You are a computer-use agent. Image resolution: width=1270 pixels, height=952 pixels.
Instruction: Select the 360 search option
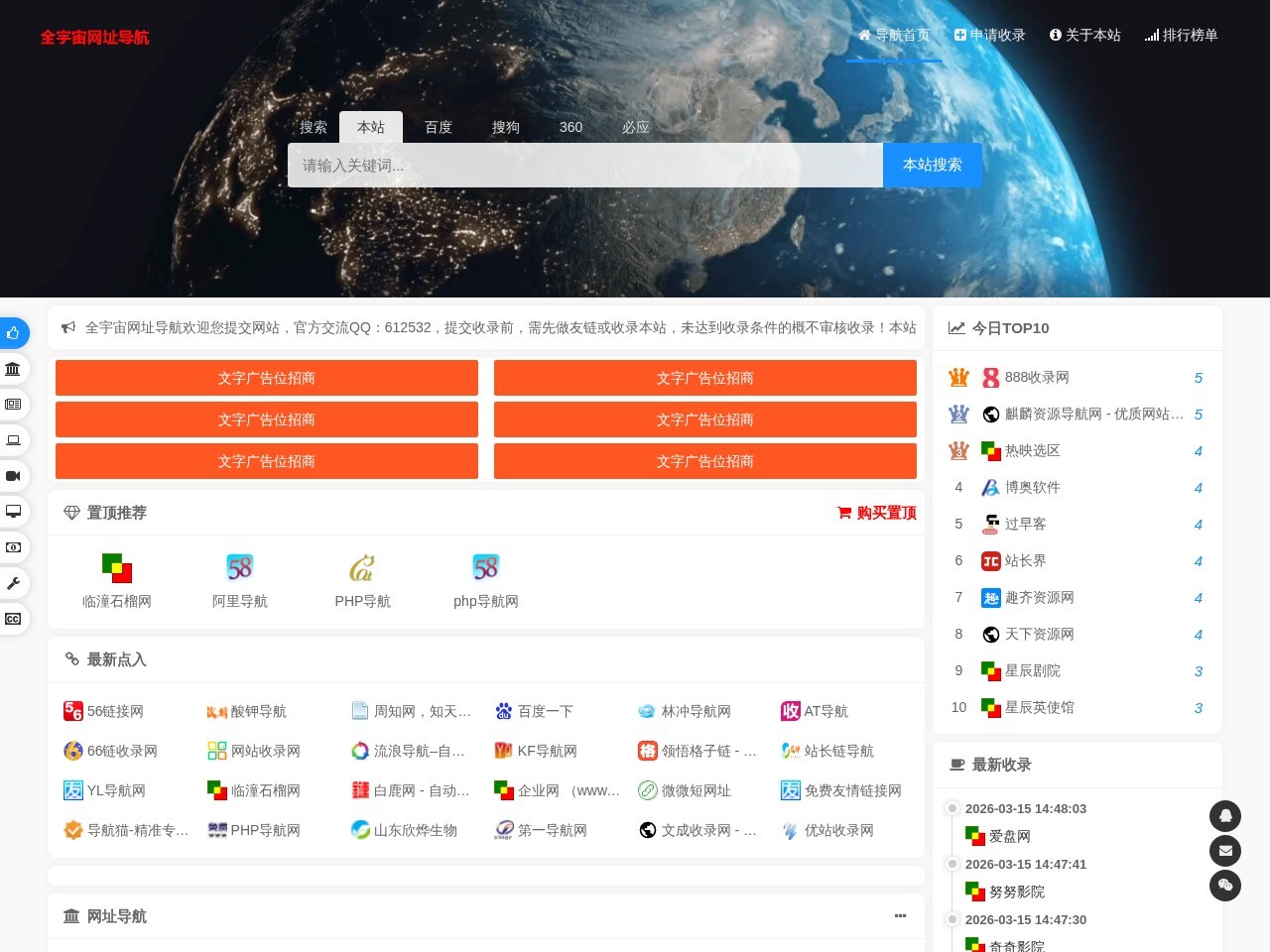point(571,127)
